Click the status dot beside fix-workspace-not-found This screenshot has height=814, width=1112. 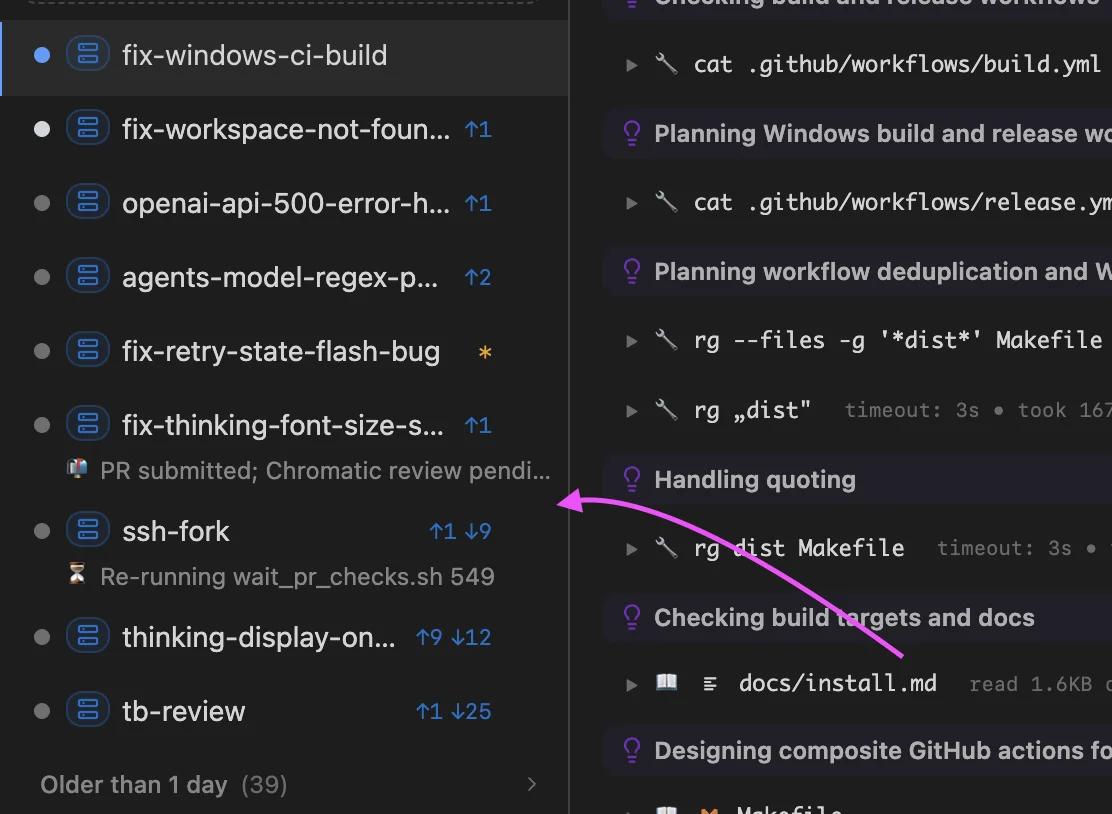42,129
